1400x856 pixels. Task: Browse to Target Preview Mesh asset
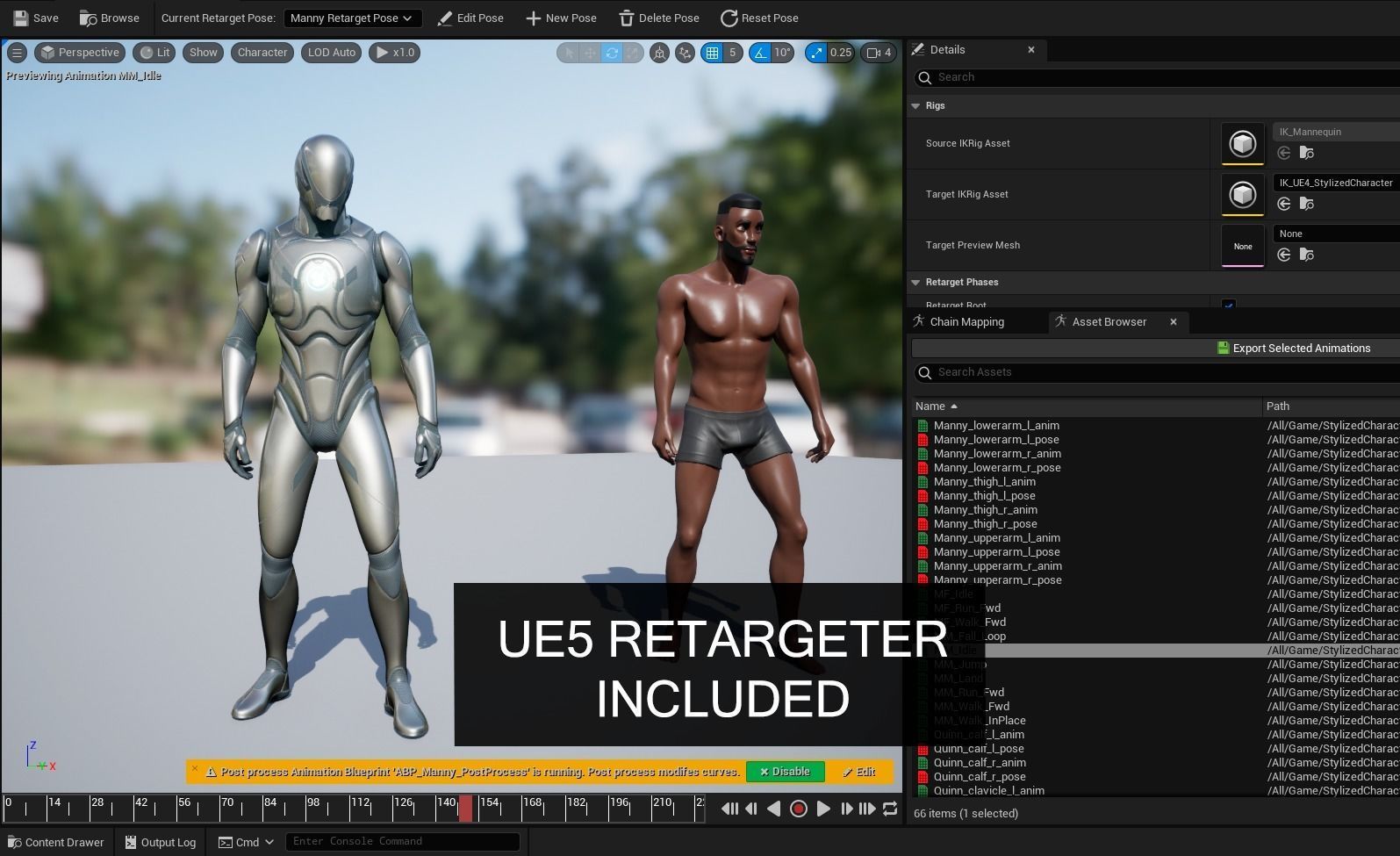1307,255
